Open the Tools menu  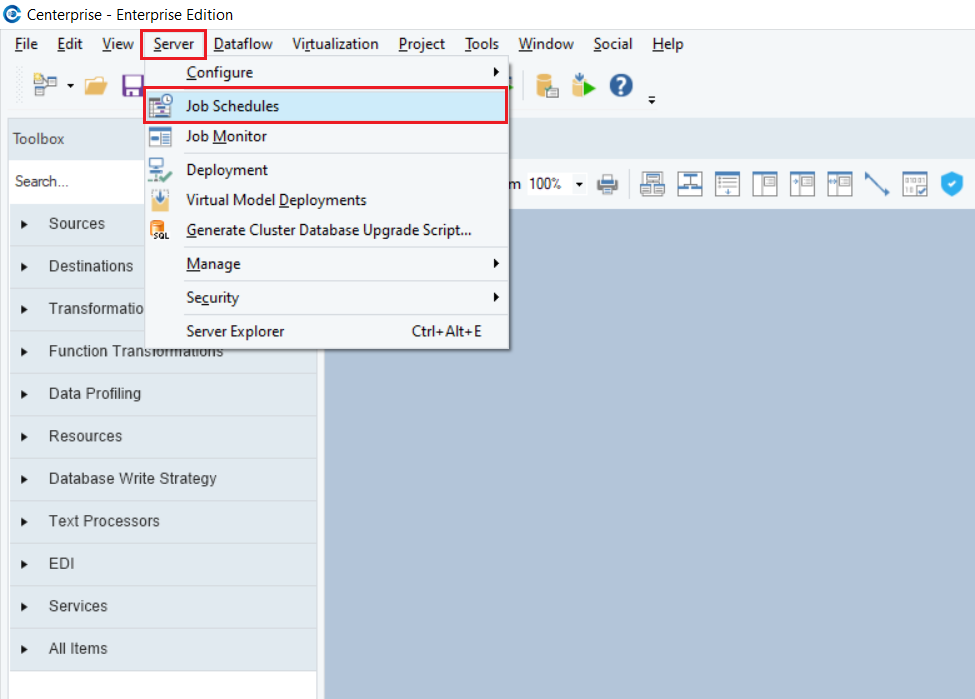tap(482, 44)
